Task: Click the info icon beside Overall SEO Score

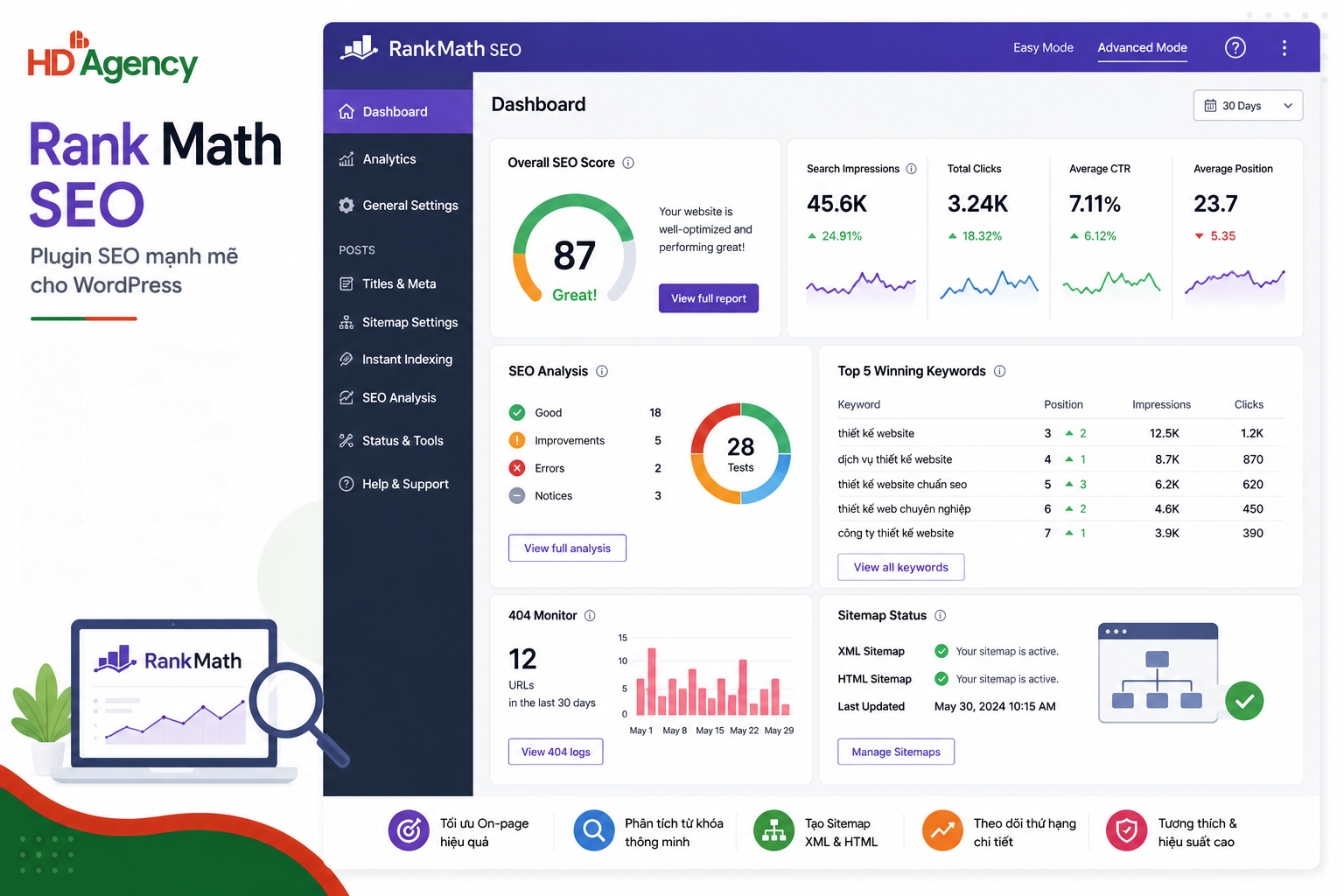Action: point(628,162)
